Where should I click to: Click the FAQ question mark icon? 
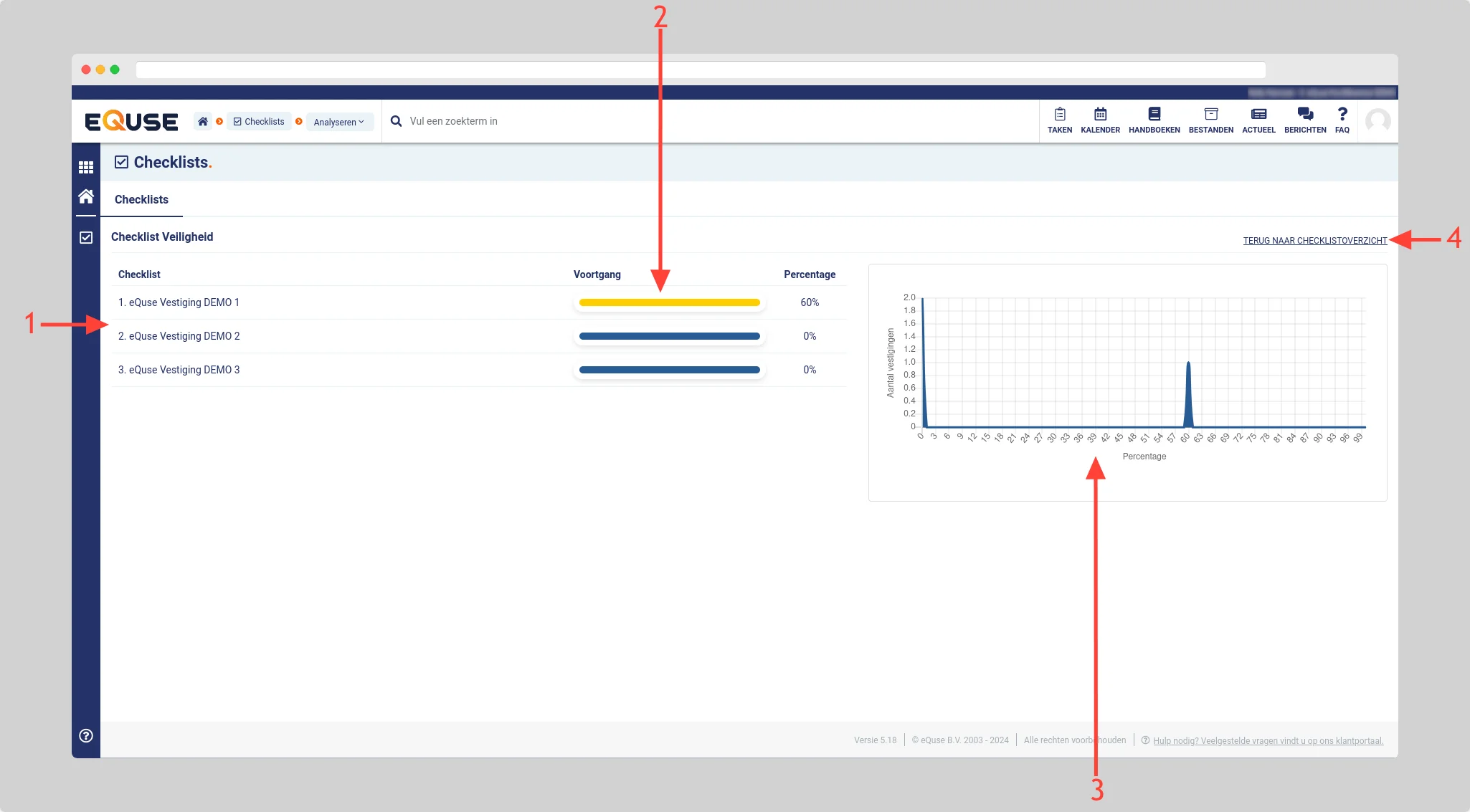tap(1342, 115)
